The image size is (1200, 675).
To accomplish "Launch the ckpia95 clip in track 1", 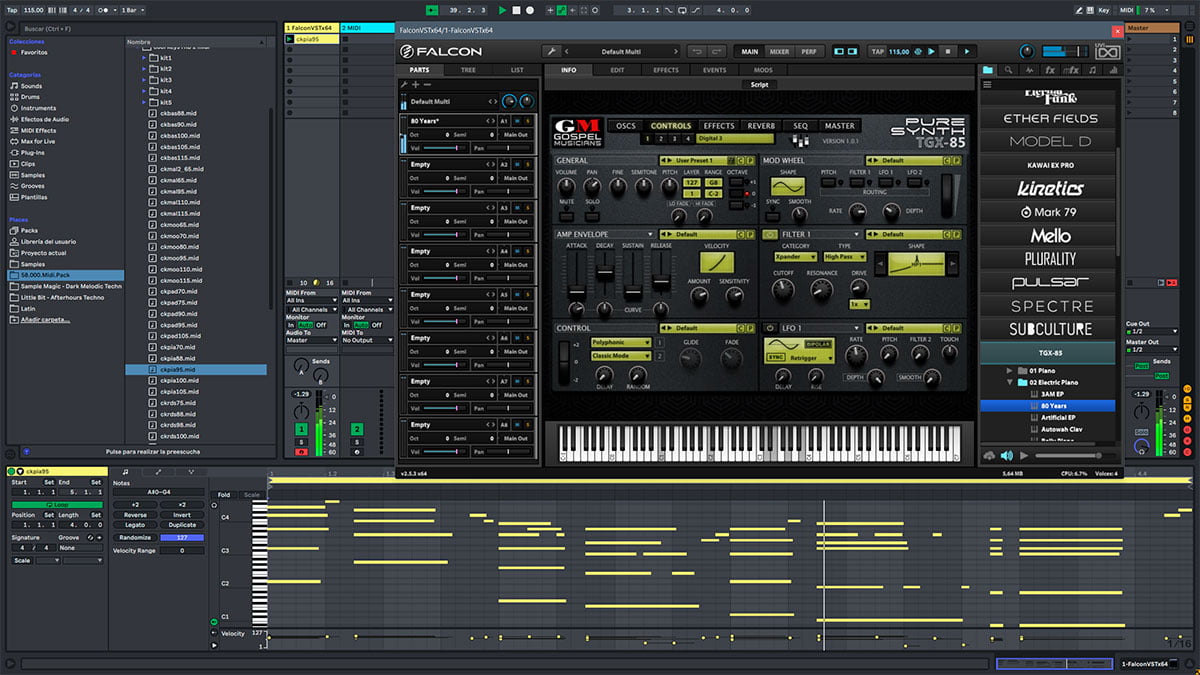I will tap(290, 39).
